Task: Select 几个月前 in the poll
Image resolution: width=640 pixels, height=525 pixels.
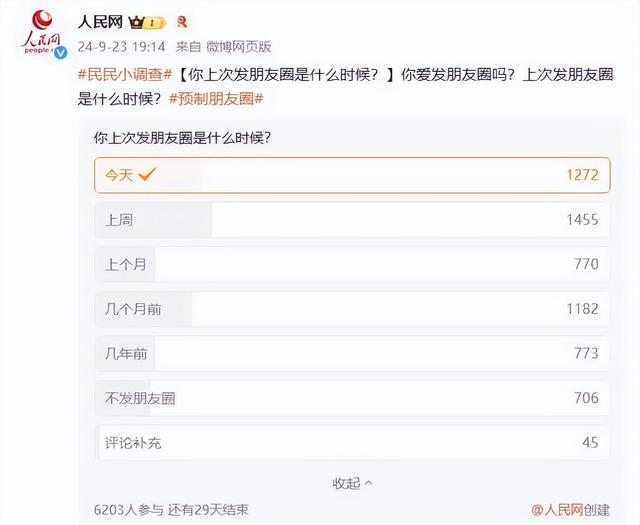Action: coord(352,309)
